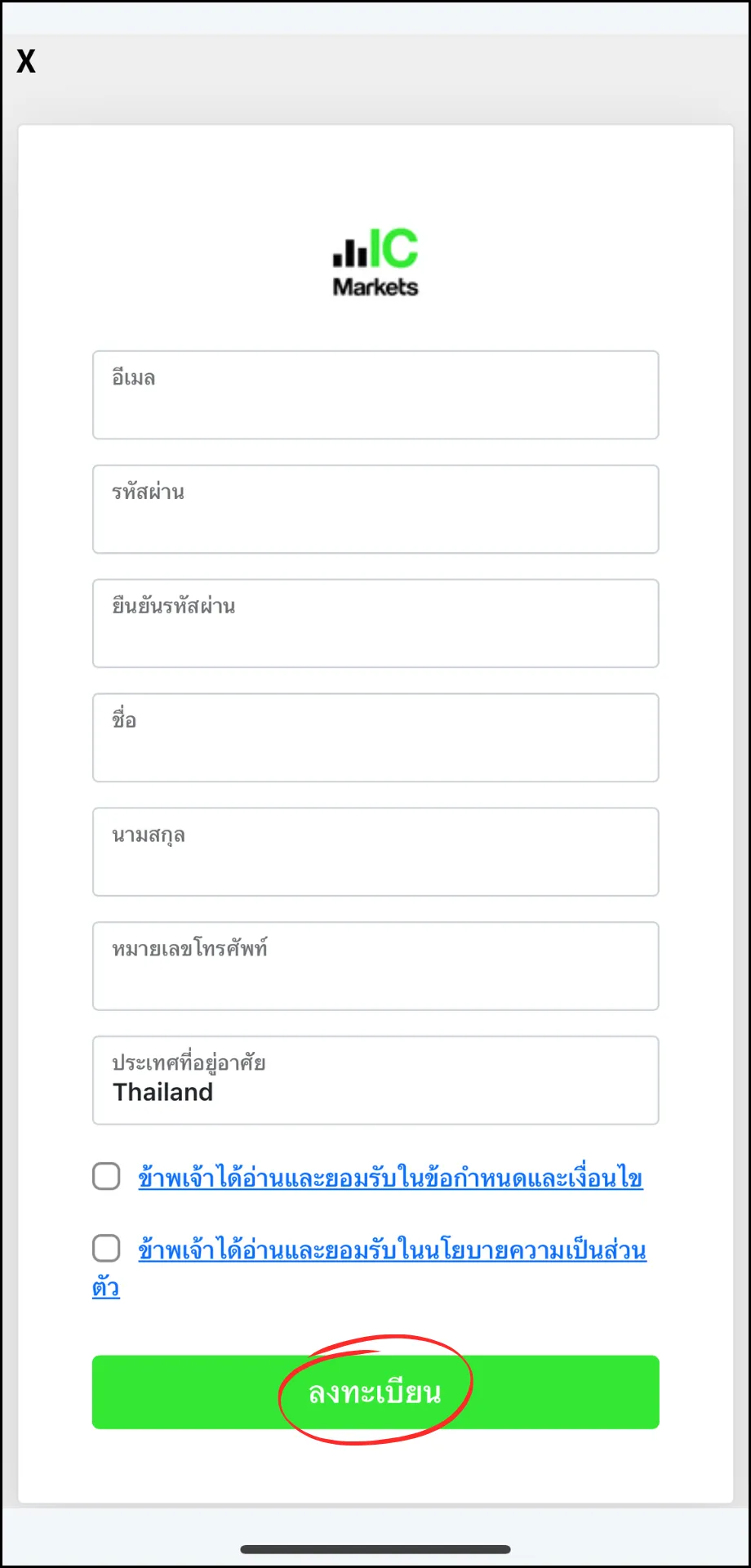Check the terms and conditions checkbox
Screen dimensions: 751x1568
106,1177
